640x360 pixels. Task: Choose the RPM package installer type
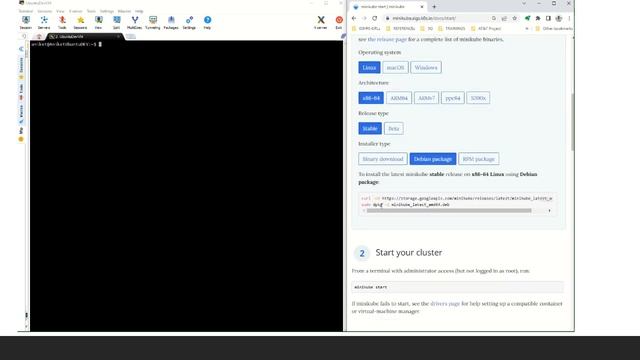[x=478, y=159]
